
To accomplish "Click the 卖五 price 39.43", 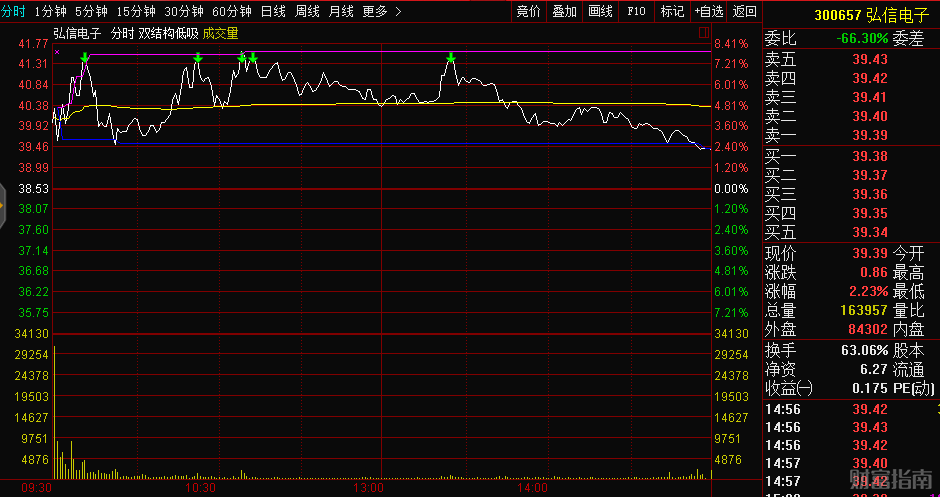I will pyautogui.click(x=870, y=59).
